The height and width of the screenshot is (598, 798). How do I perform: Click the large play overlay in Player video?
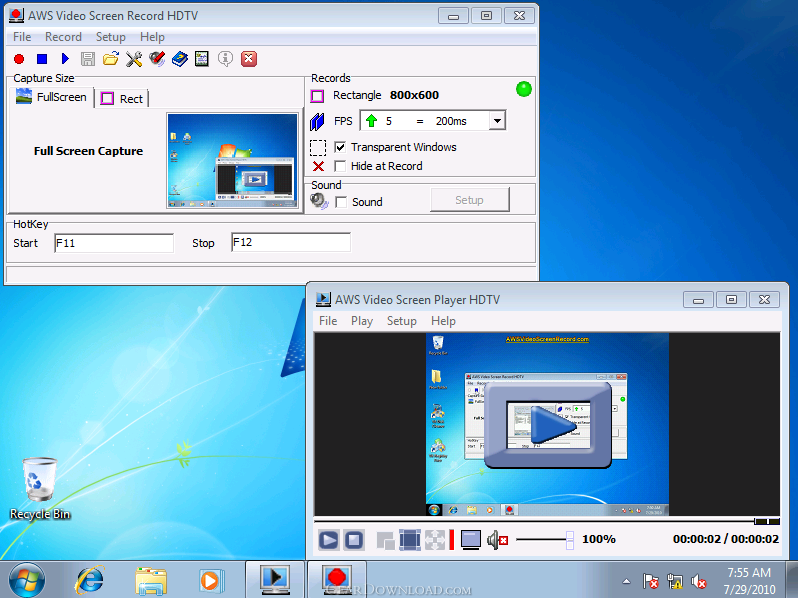548,425
